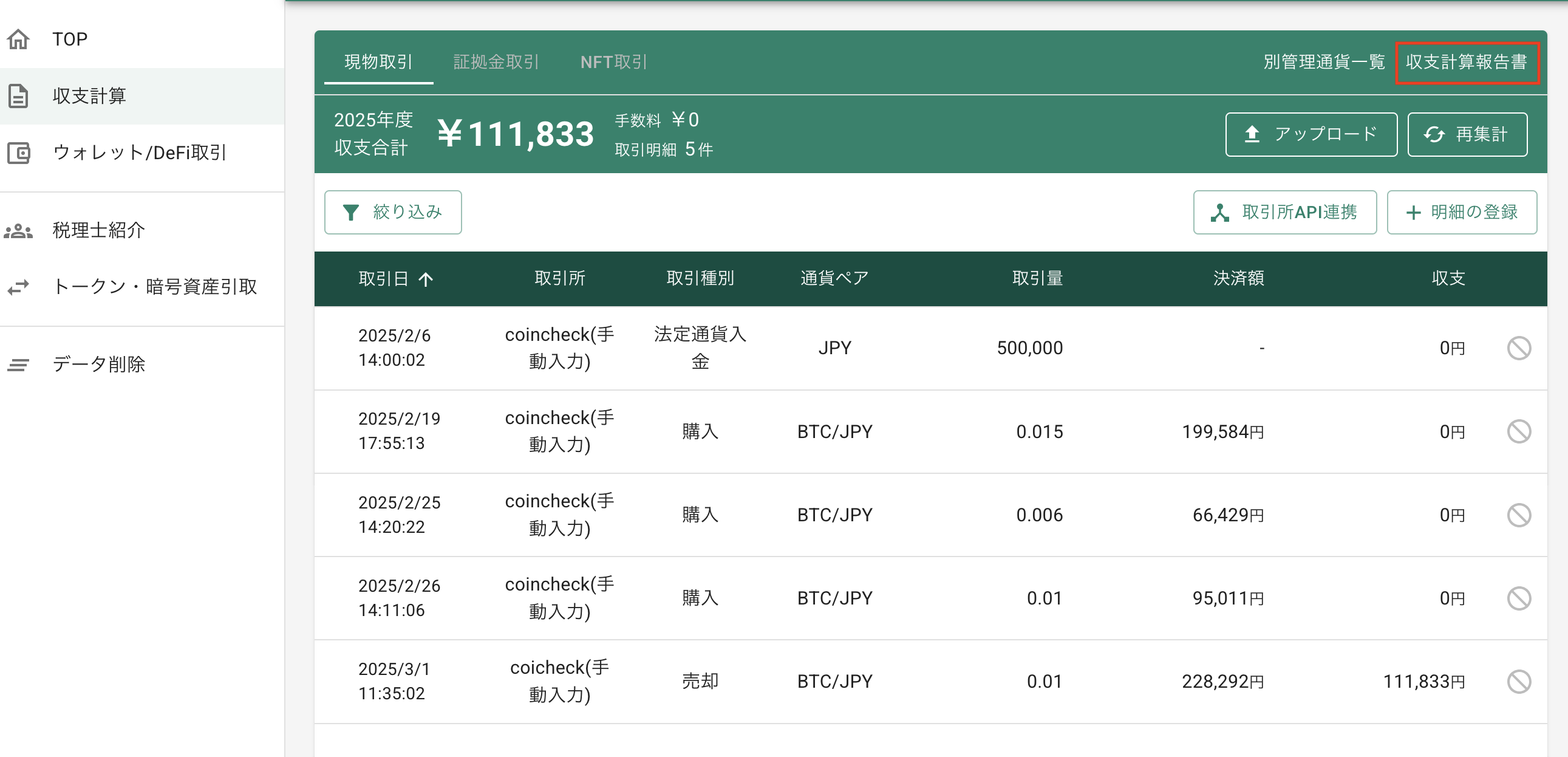Click the disable icon on the 2025/2/26 row
Viewport: 1568px width, 757px height.
(x=1519, y=598)
